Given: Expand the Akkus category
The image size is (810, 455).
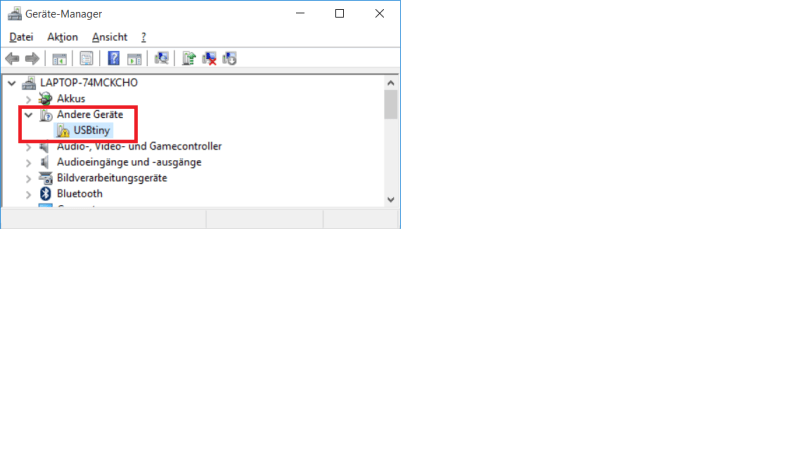Looking at the screenshot, I should (x=29, y=99).
